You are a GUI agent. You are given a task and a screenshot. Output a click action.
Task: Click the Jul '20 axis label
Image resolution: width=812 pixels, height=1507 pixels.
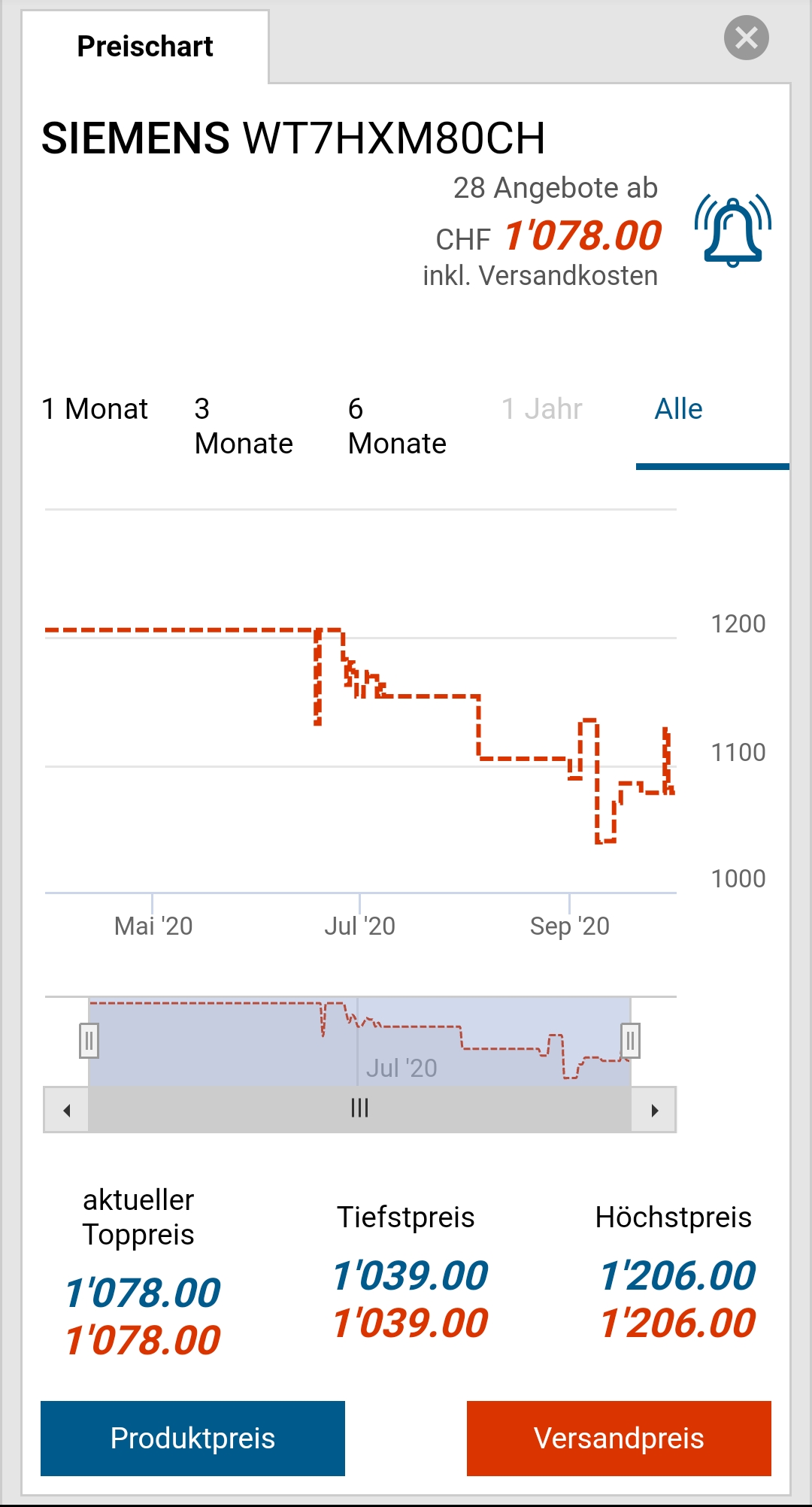[359, 926]
